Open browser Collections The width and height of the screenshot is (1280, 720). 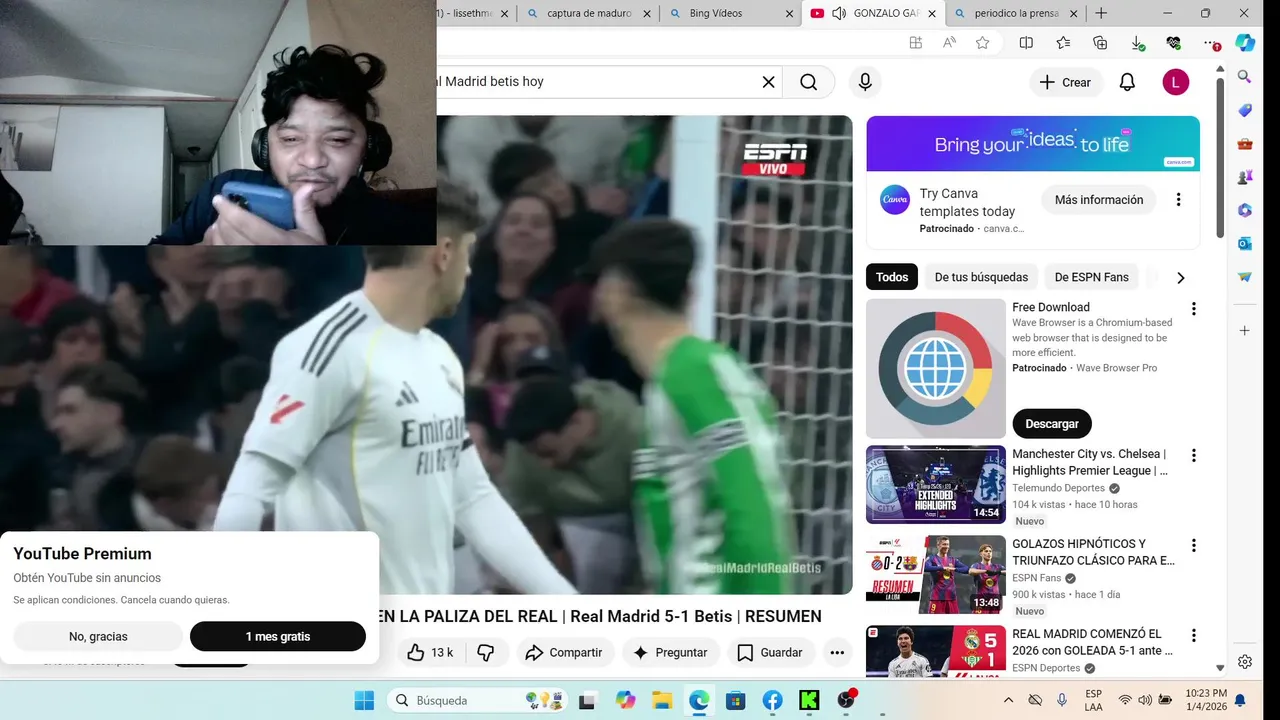coord(1100,43)
